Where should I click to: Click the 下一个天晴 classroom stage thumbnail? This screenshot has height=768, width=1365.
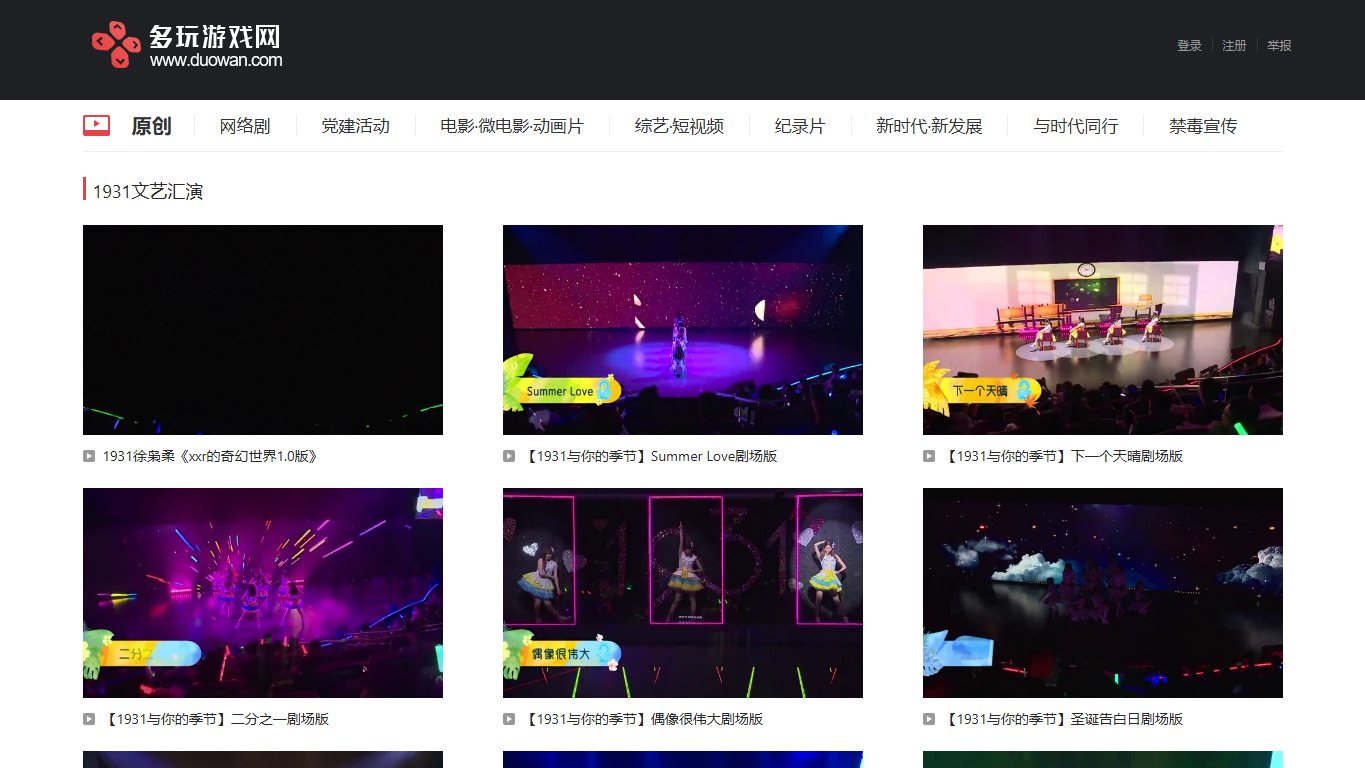click(x=1103, y=330)
